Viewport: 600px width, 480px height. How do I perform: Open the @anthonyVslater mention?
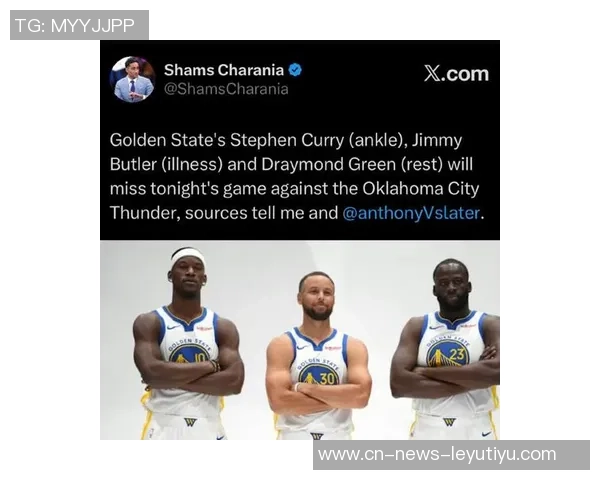411,213
